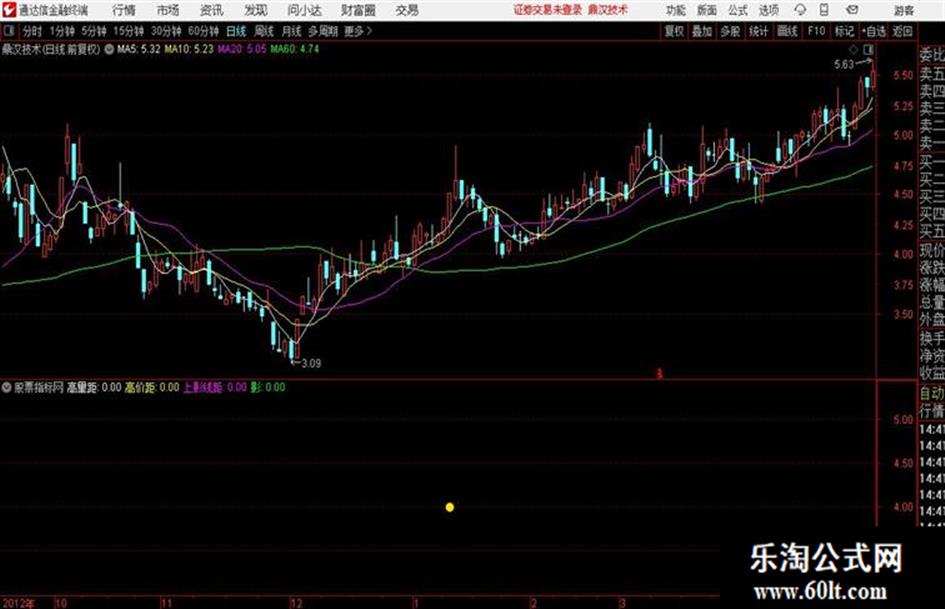
Task: Click the MA10: 5.23 indicator label
Action: 189,49
